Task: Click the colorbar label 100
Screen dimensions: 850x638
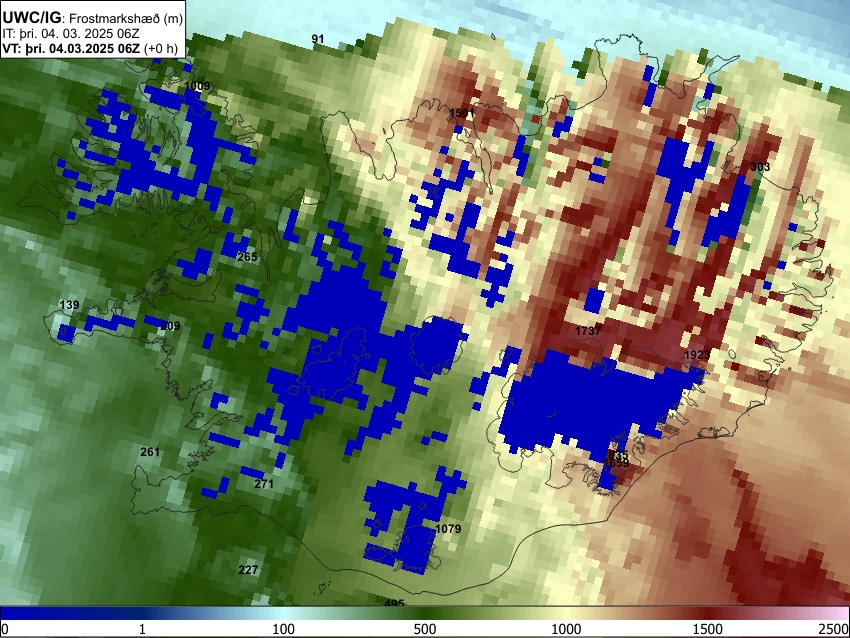Action: 284,629
